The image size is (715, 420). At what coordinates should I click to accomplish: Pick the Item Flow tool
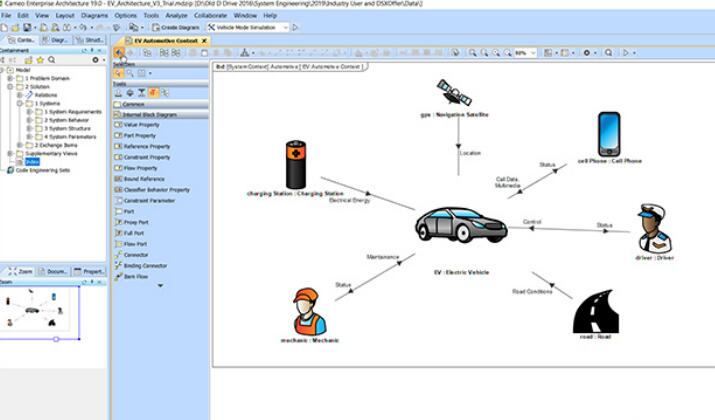pyautogui.click(x=133, y=277)
